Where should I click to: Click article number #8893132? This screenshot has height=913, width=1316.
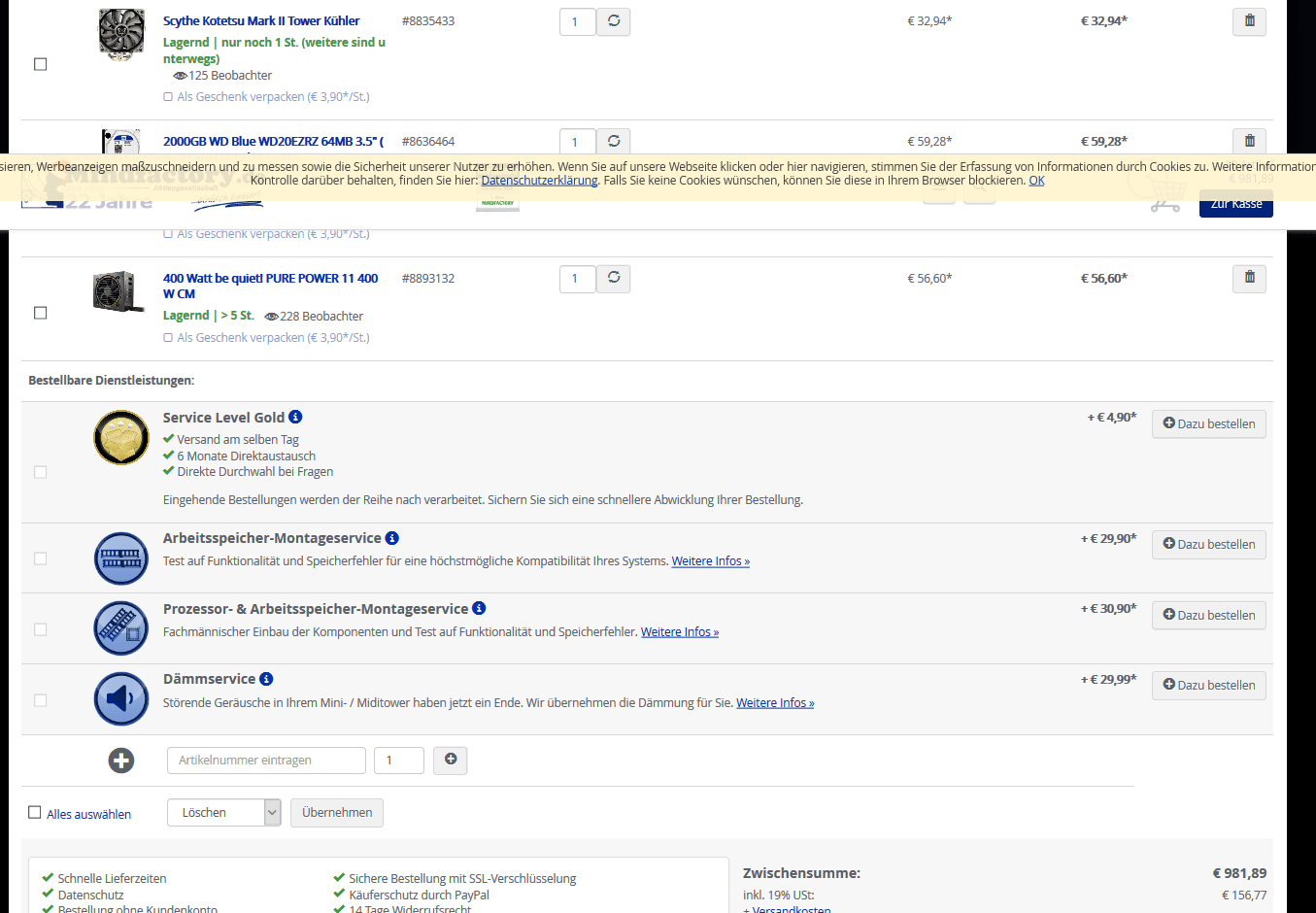(x=428, y=278)
